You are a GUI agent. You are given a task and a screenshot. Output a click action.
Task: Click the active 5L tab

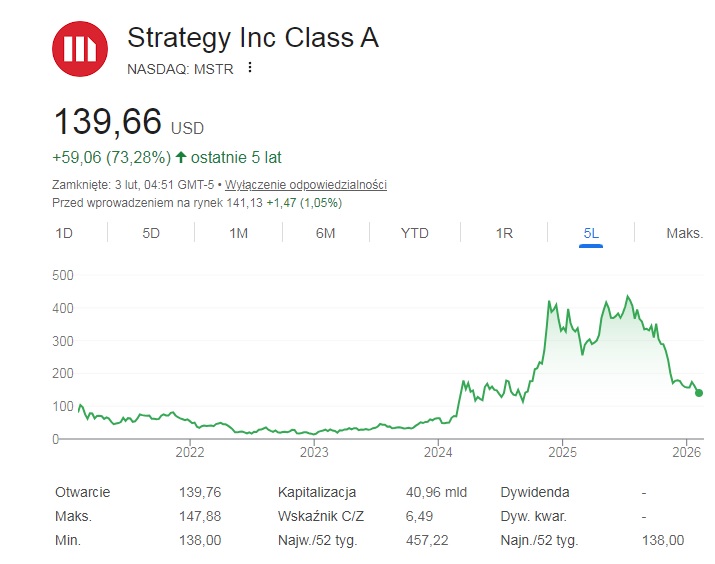click(591, 233)
